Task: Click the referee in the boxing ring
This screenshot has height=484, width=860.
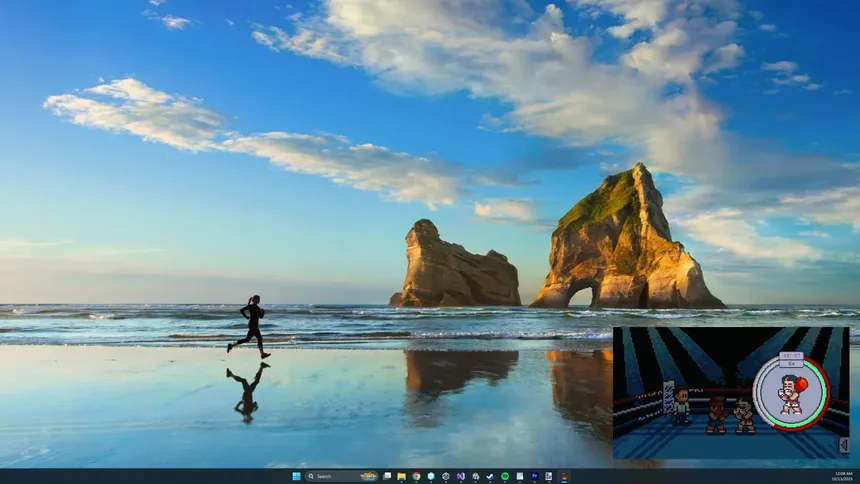Action: tap(682, 405)
